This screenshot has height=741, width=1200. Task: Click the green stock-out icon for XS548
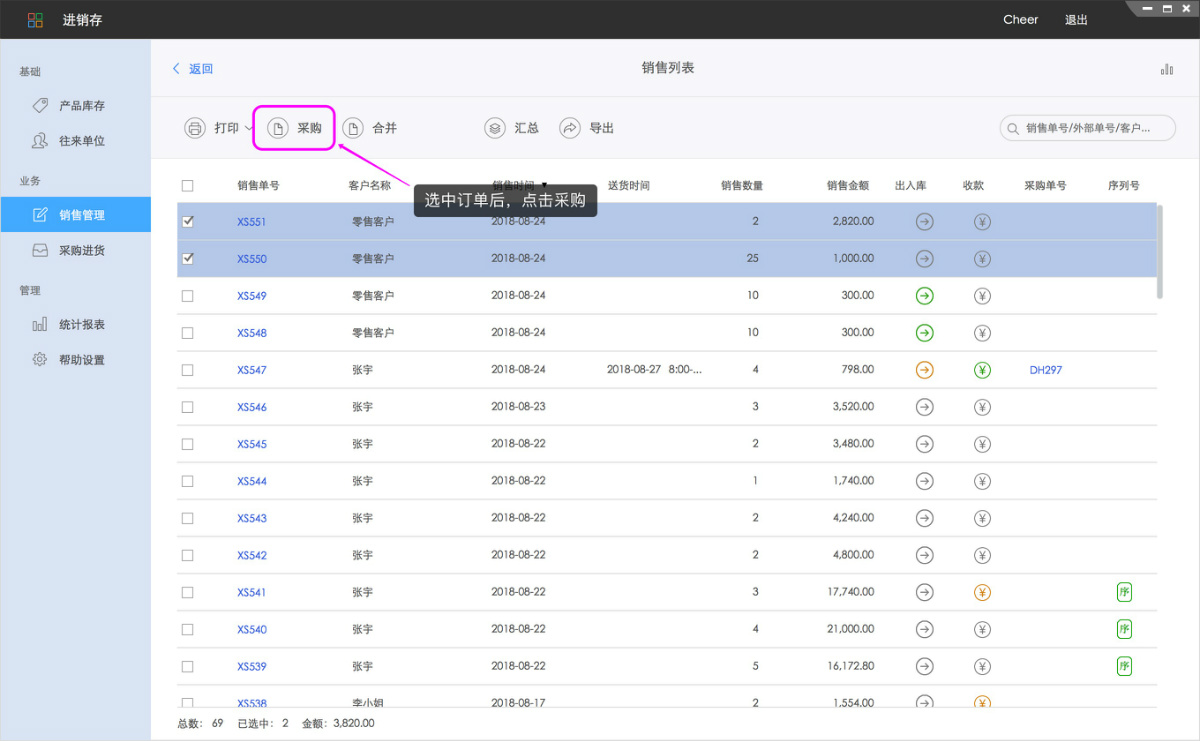(x=925, y=333)
